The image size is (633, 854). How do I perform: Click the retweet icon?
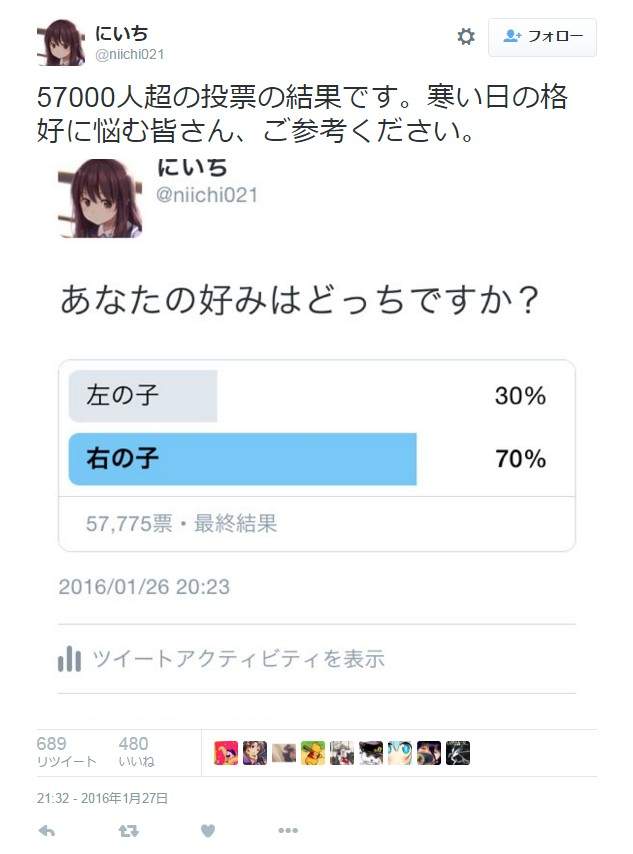pos(128,831)
